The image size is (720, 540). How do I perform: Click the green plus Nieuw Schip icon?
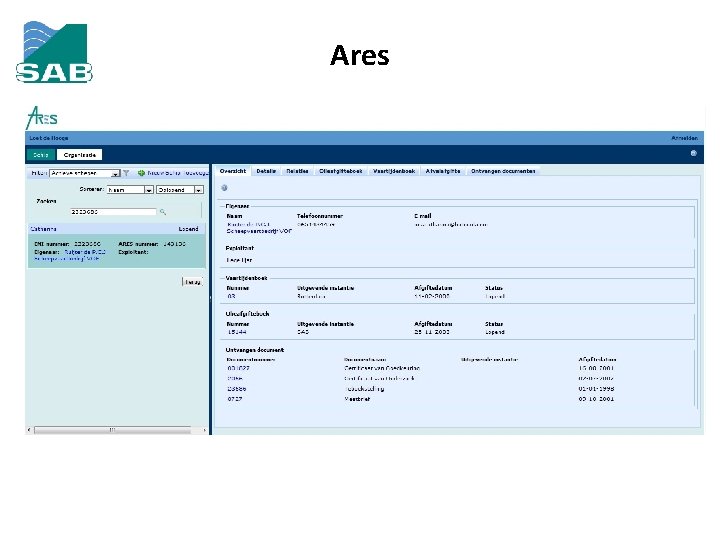coord(141,173)
